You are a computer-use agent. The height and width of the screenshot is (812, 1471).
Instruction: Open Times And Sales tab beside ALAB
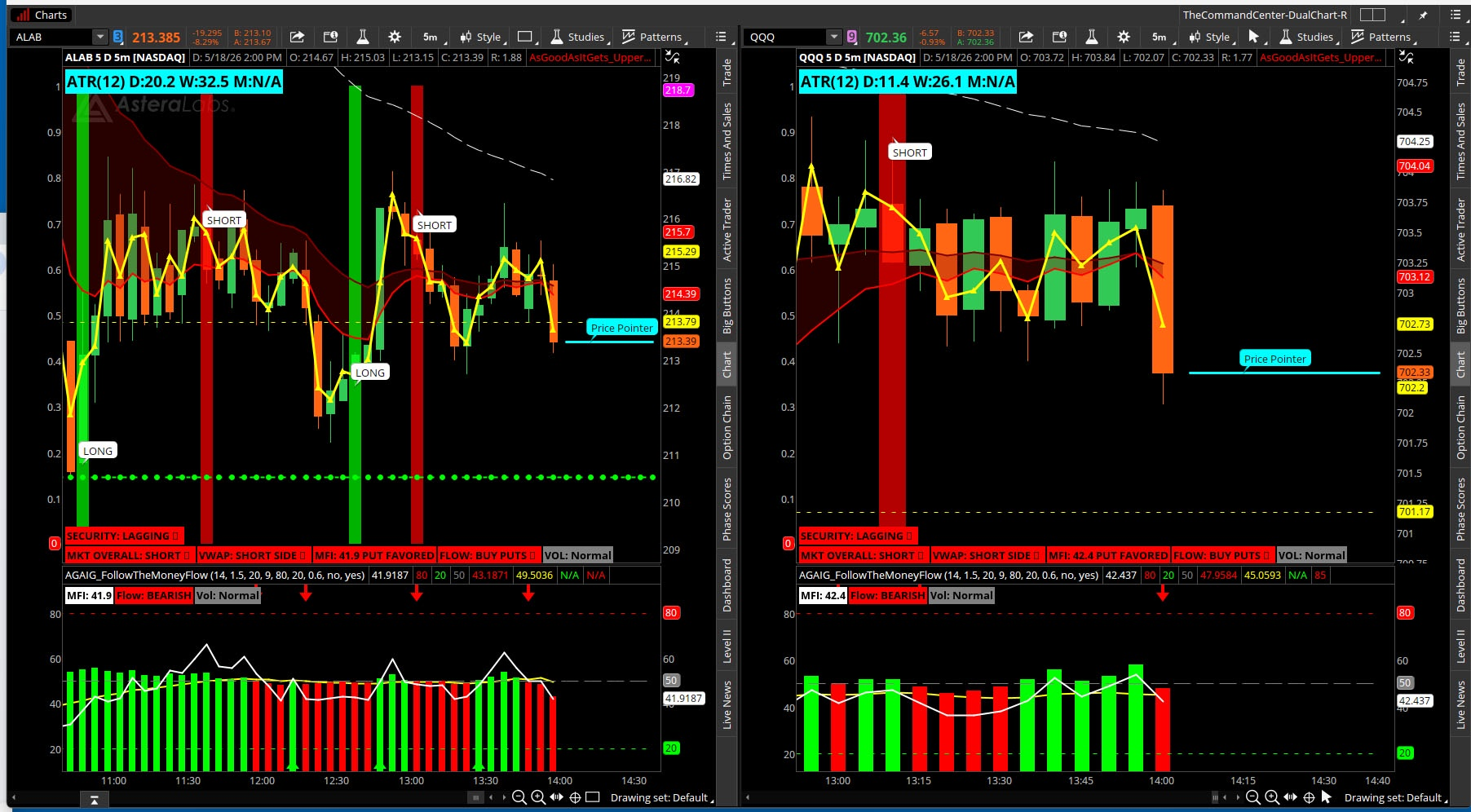(x=727, y=141)
